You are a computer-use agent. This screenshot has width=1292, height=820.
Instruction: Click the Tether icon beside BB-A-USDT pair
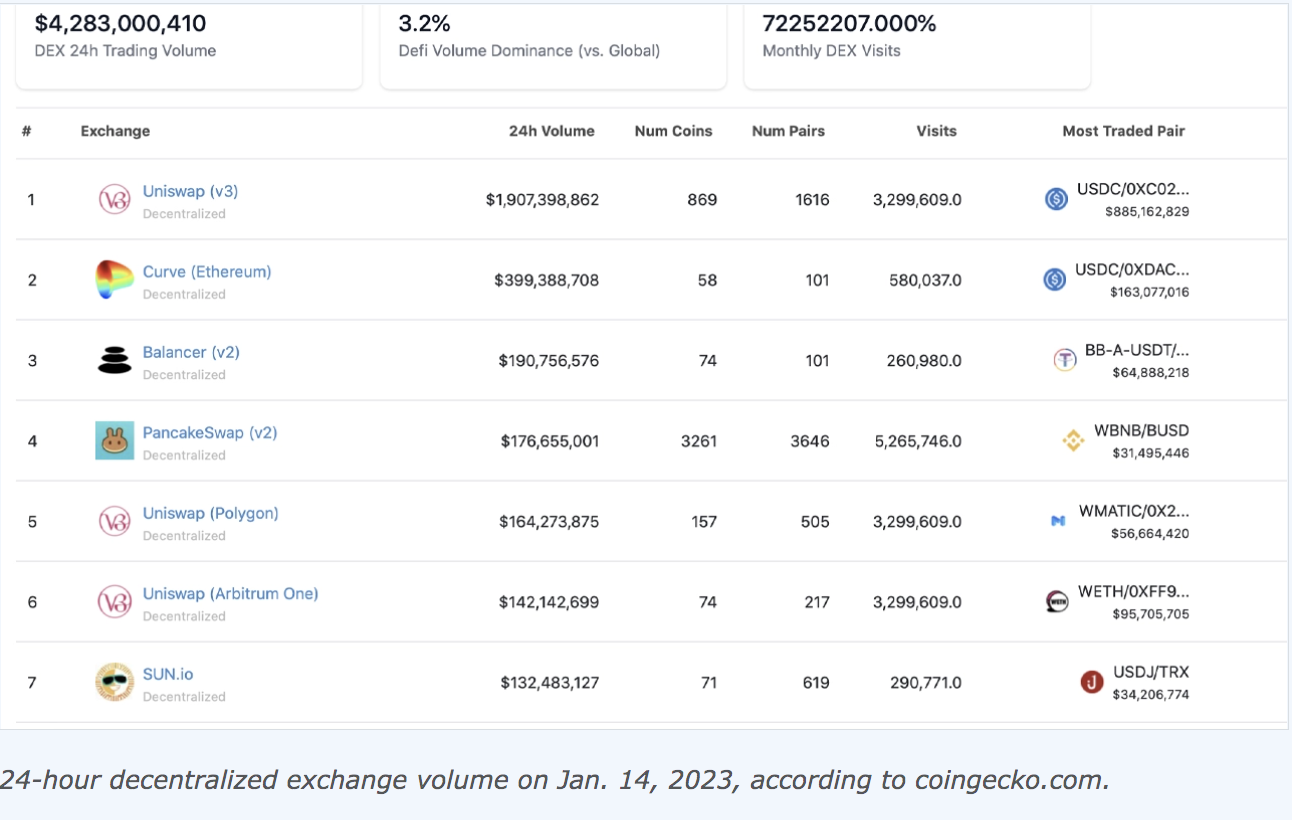tap(1065, 360)
